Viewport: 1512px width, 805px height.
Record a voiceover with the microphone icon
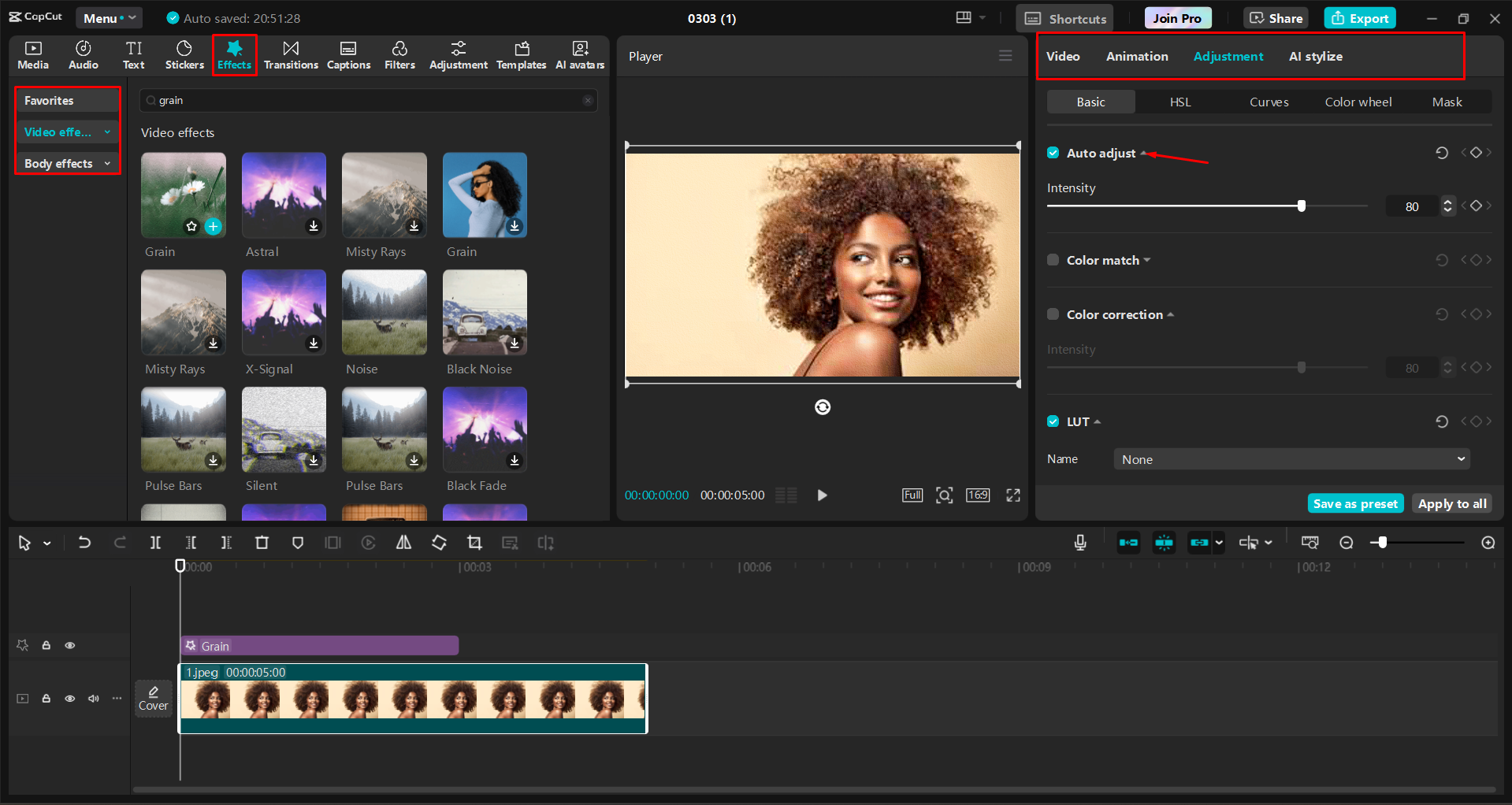tap(1079, 543)
